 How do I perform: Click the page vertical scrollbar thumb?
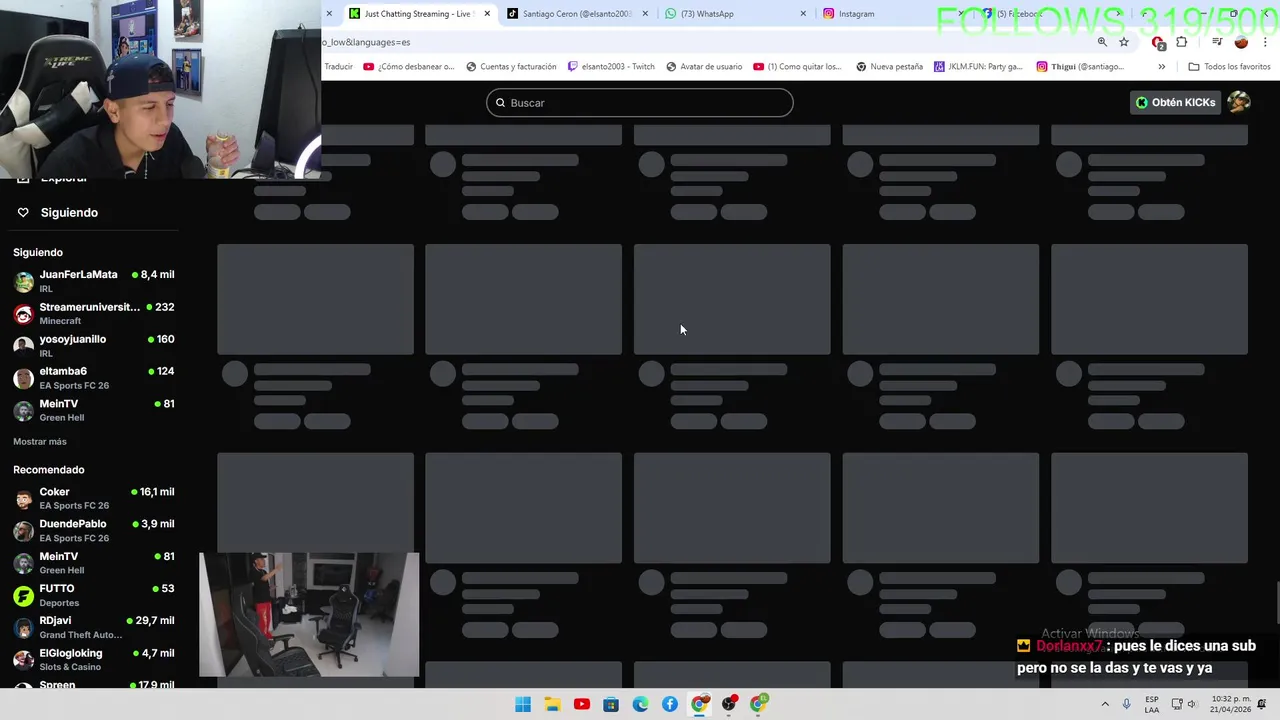(1276, 602)
